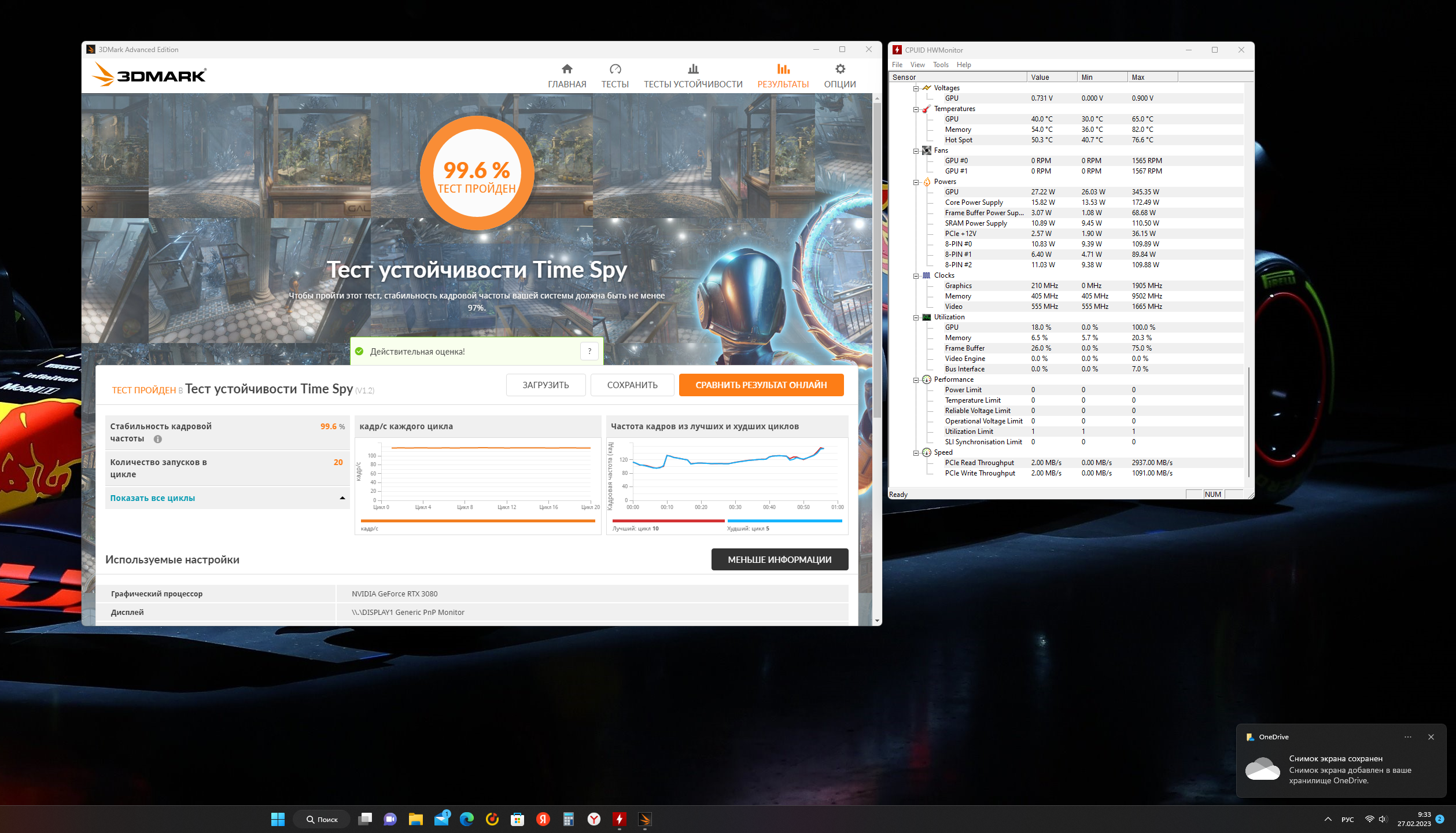
Task: Click the 3DMark vertical scrollbar down arrow
Action: pyautogui.click(x=877, y=621)
